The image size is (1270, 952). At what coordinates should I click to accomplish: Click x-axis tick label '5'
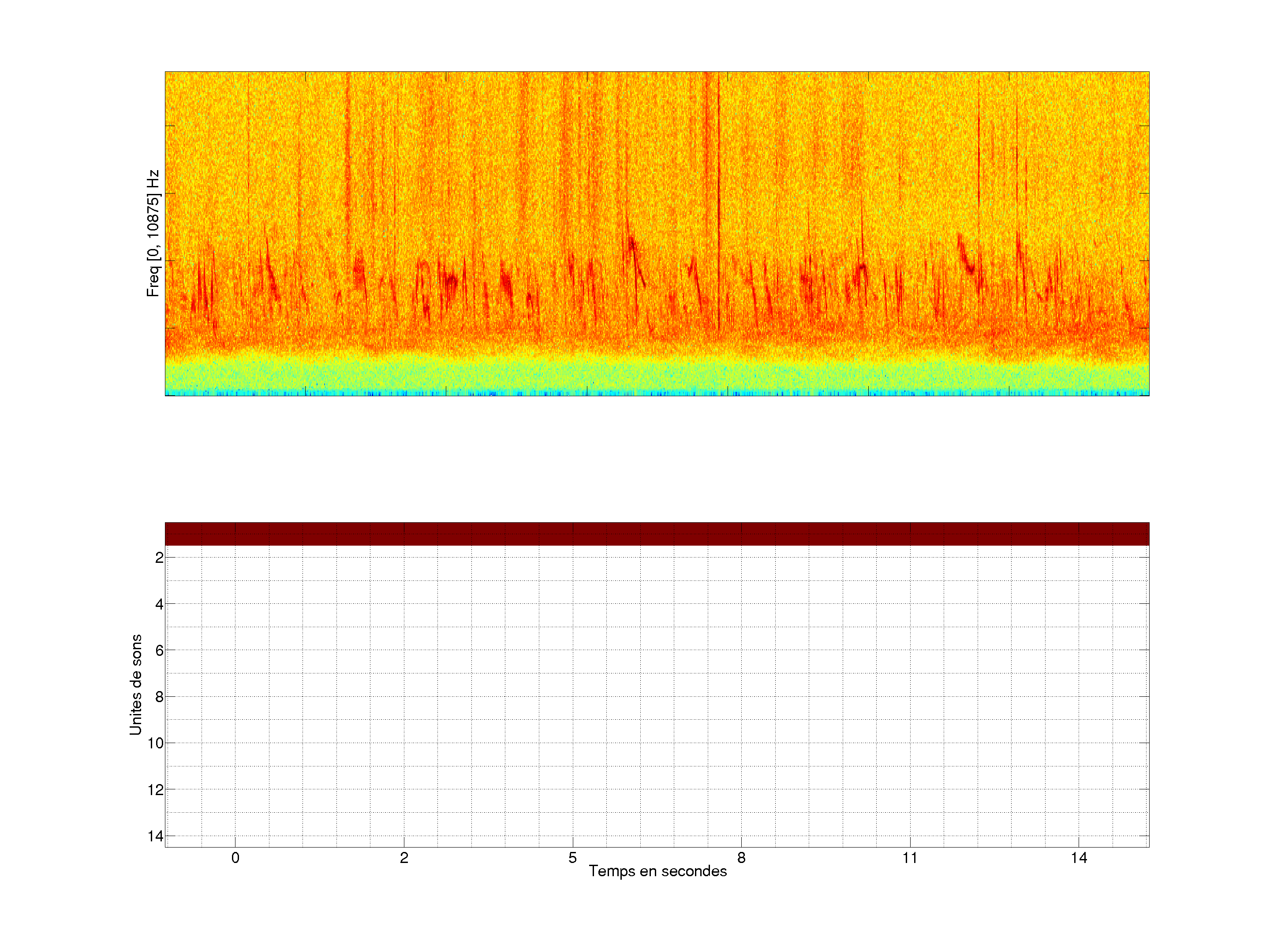pyautogui.click(x=572, y=858)
